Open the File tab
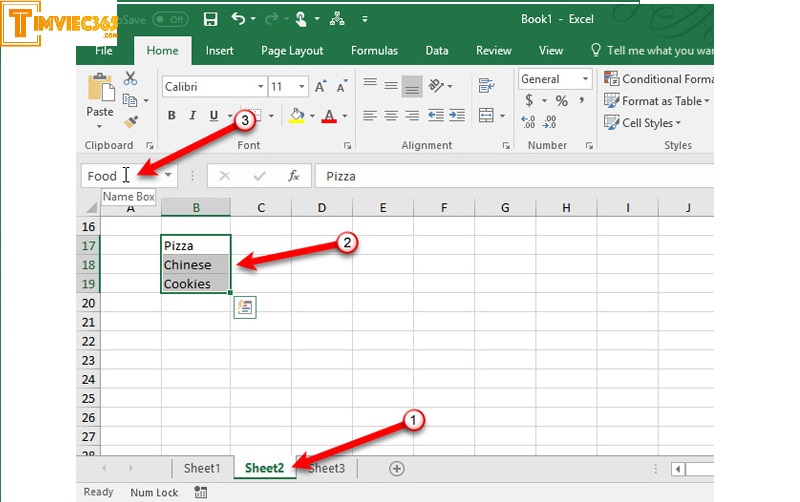 104,51
